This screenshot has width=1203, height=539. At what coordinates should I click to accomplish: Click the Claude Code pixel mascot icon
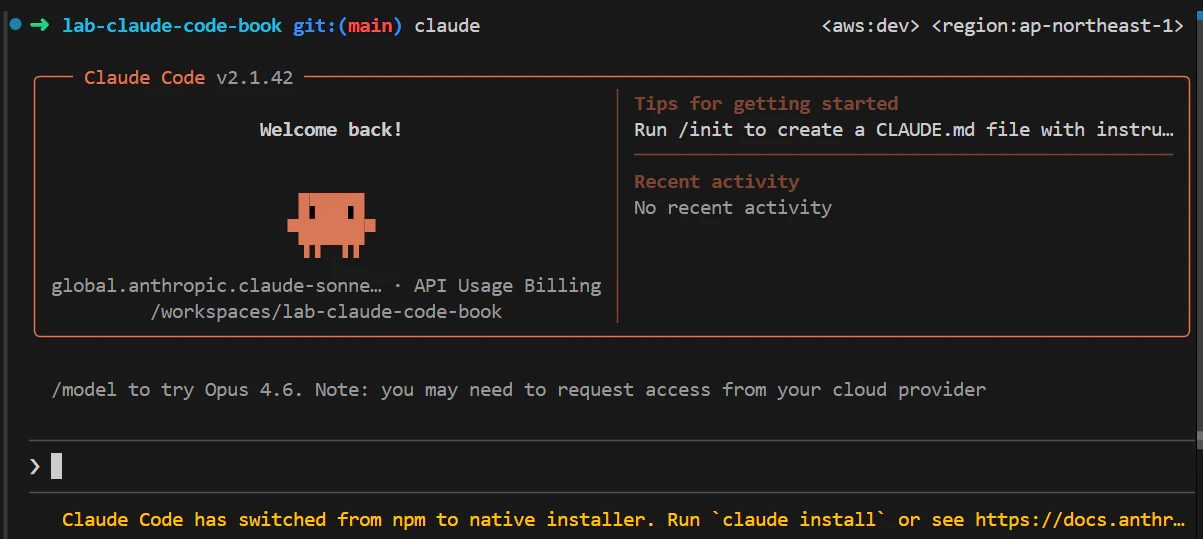pos(331,226)
